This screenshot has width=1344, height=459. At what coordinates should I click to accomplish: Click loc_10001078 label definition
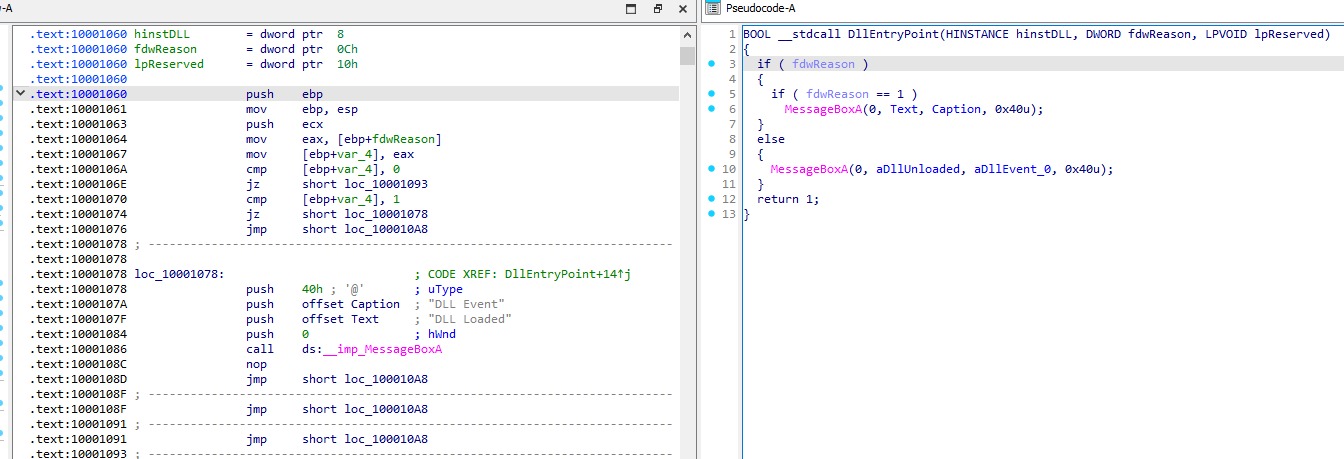pyautogui.click(x=179, y=274)
